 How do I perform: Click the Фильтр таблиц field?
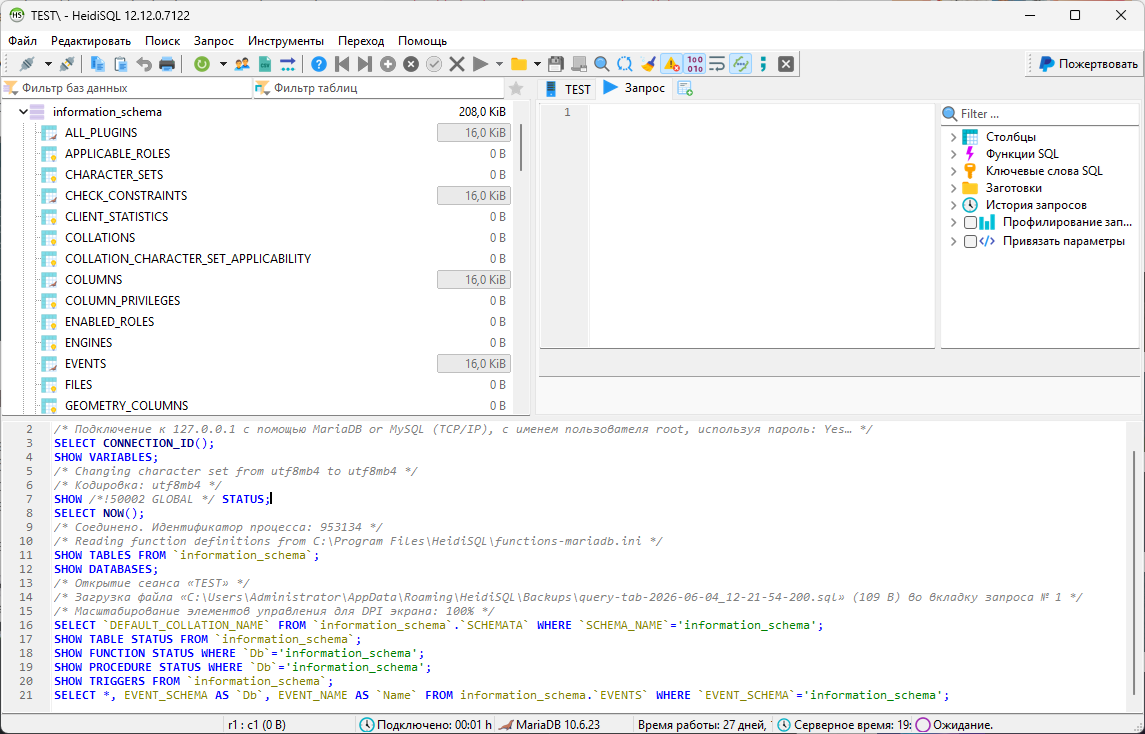378,88
